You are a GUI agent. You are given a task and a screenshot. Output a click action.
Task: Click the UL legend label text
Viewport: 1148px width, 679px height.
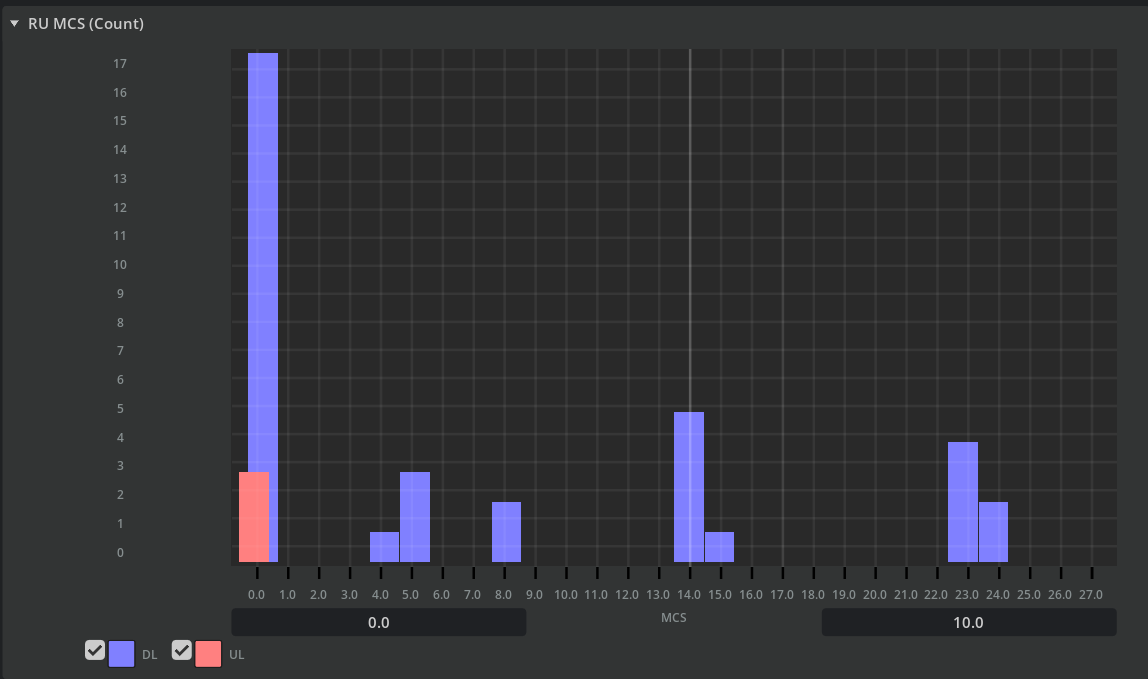[237, 655]
